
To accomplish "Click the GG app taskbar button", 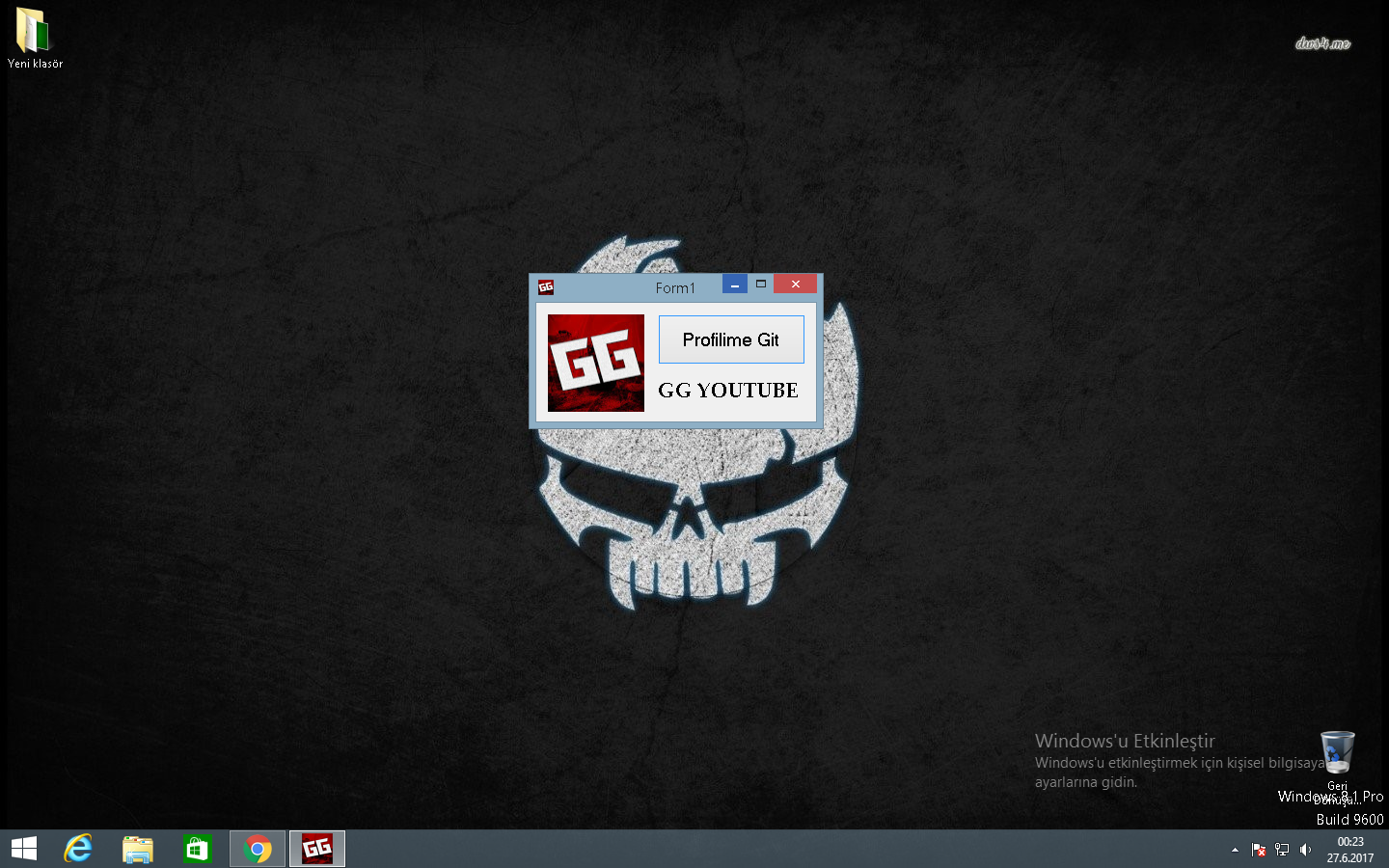I will tap(317, 849).
